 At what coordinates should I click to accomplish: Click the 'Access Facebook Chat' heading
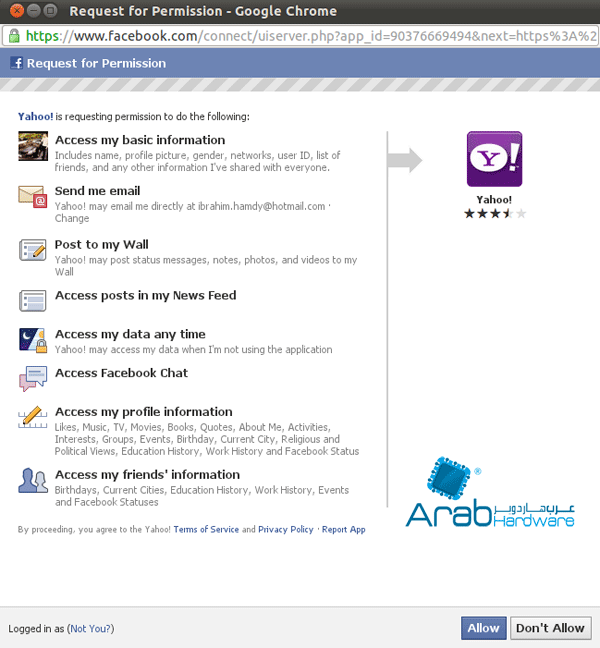[x=121, y=373]
